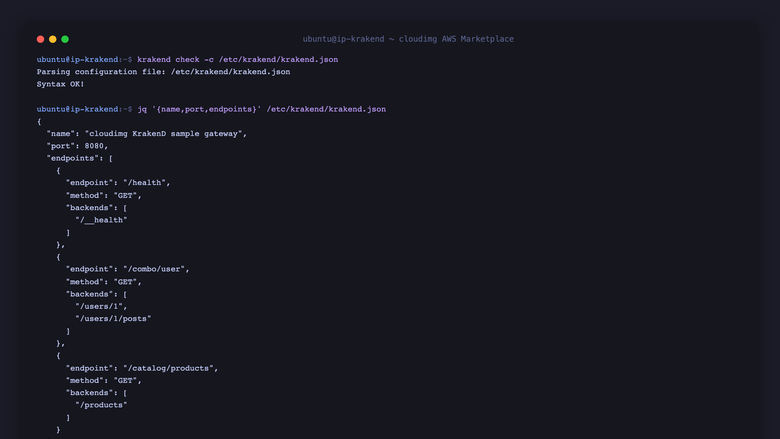Click the "port": 8080 line
The width and height of the screenshot is (780, 439).
tap(77, 146)
